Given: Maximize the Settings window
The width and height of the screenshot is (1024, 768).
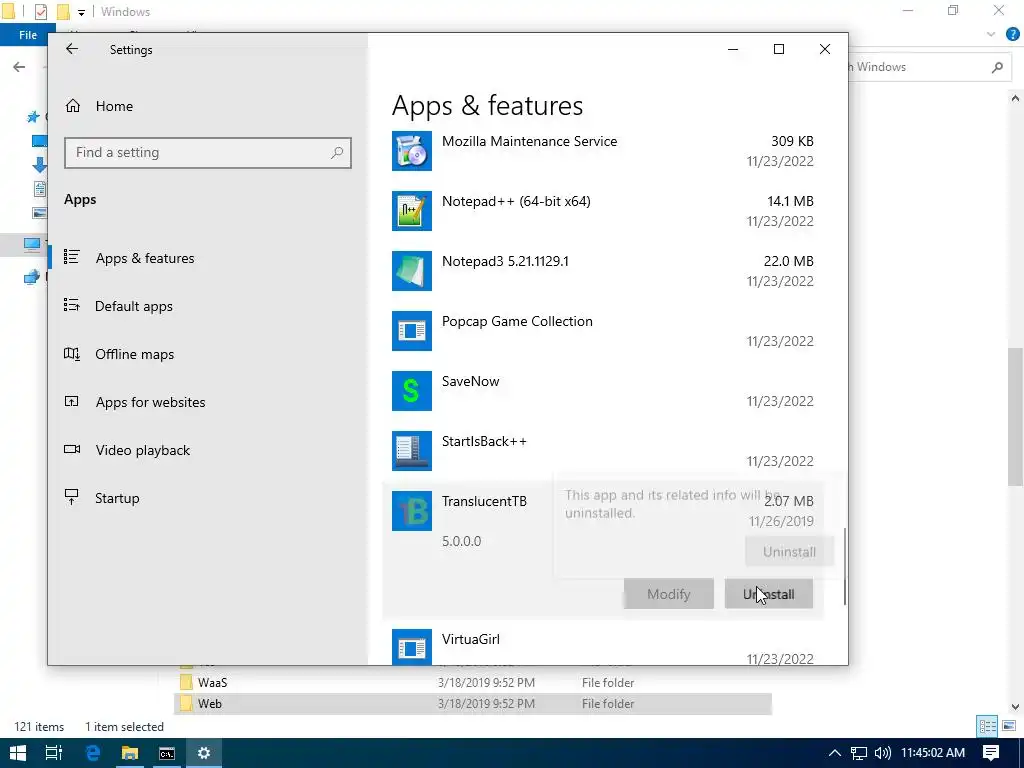Looking at the screenshot, I should point(778,49).
